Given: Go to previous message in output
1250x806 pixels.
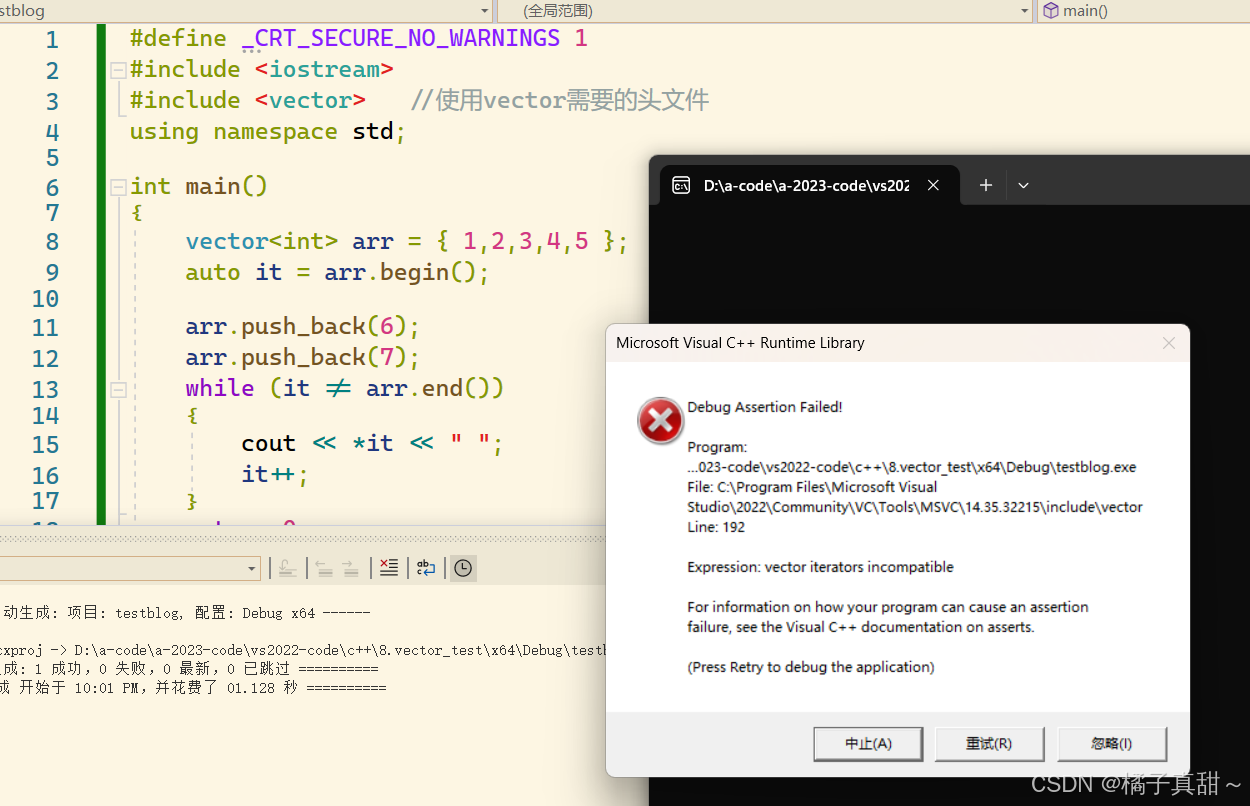Looking at the screenshot, I should (324, 568).
